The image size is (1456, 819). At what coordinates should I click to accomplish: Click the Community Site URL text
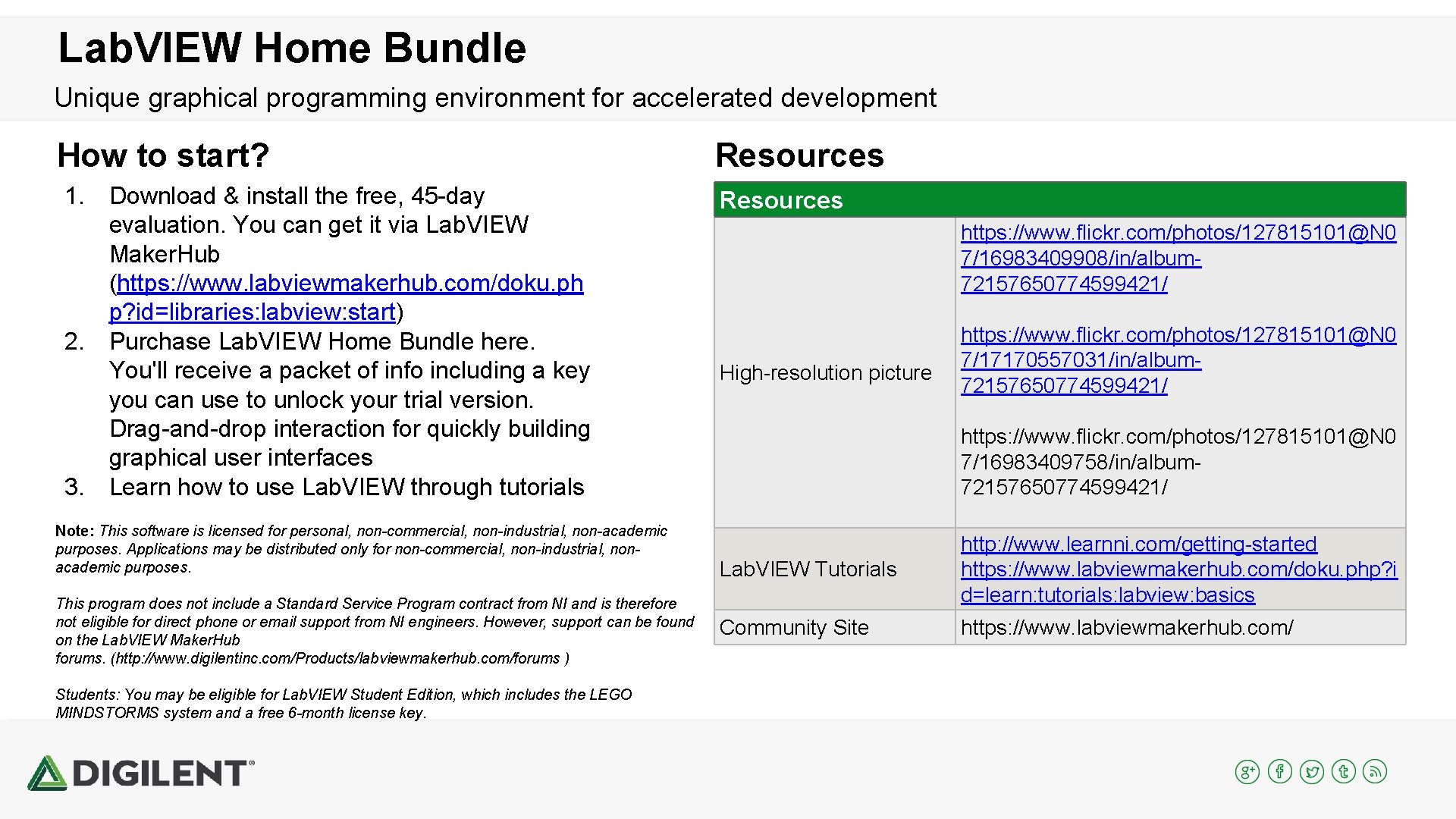pyautogui.click(x=1126, y=628)
